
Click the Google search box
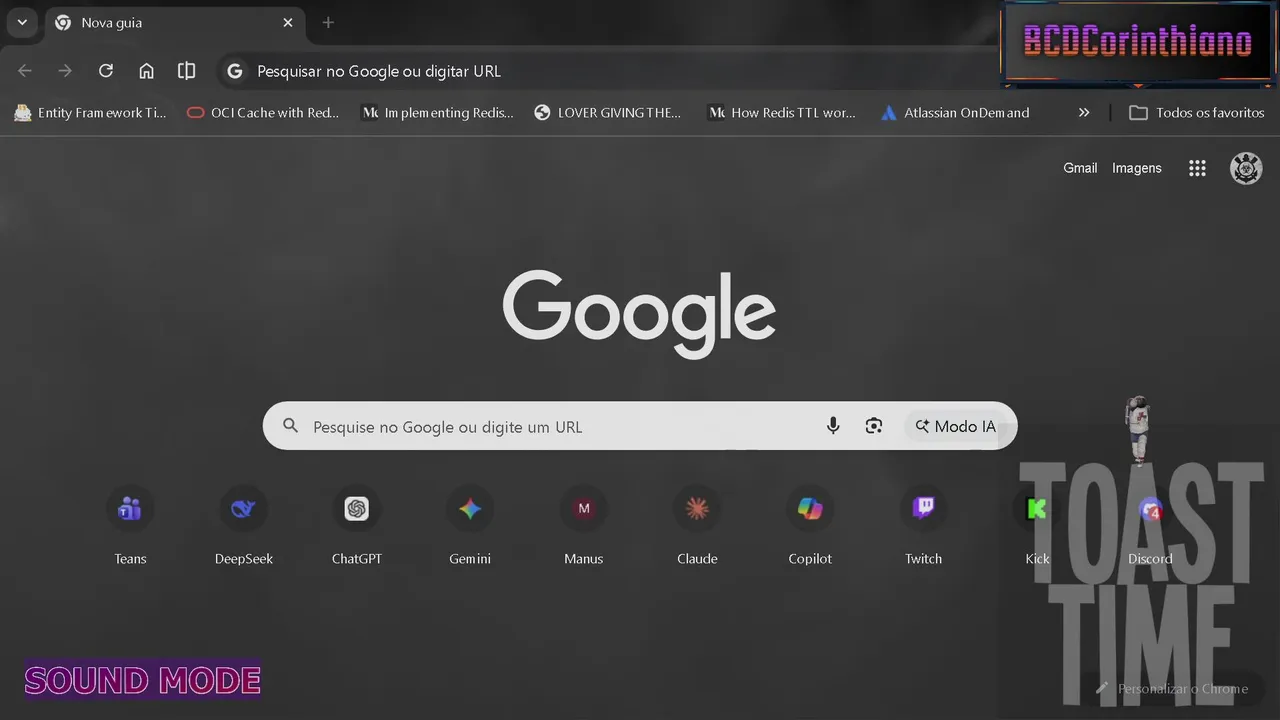pyautogui.click(x=640, y=426)
